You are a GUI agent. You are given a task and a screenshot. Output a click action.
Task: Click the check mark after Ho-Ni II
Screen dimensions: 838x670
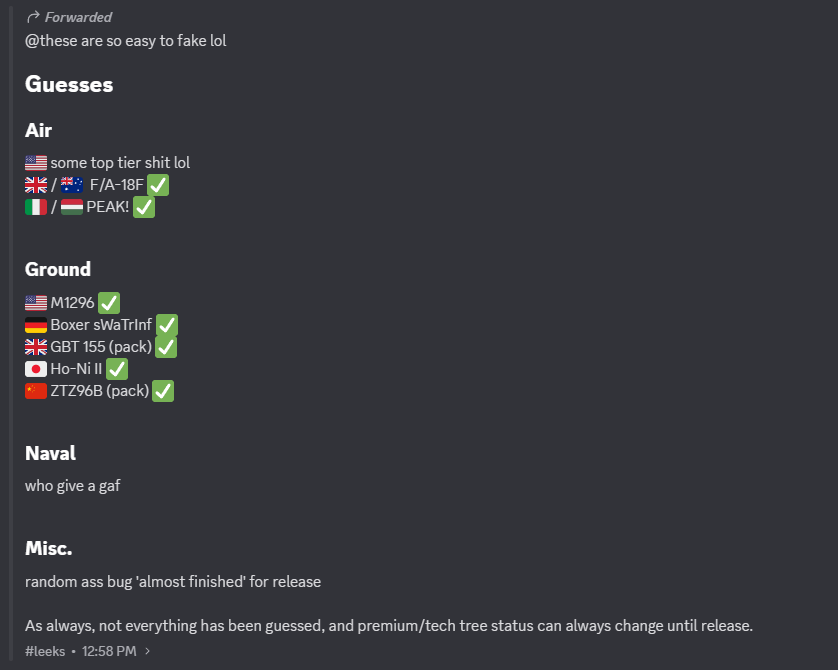[x=117, y=369]
